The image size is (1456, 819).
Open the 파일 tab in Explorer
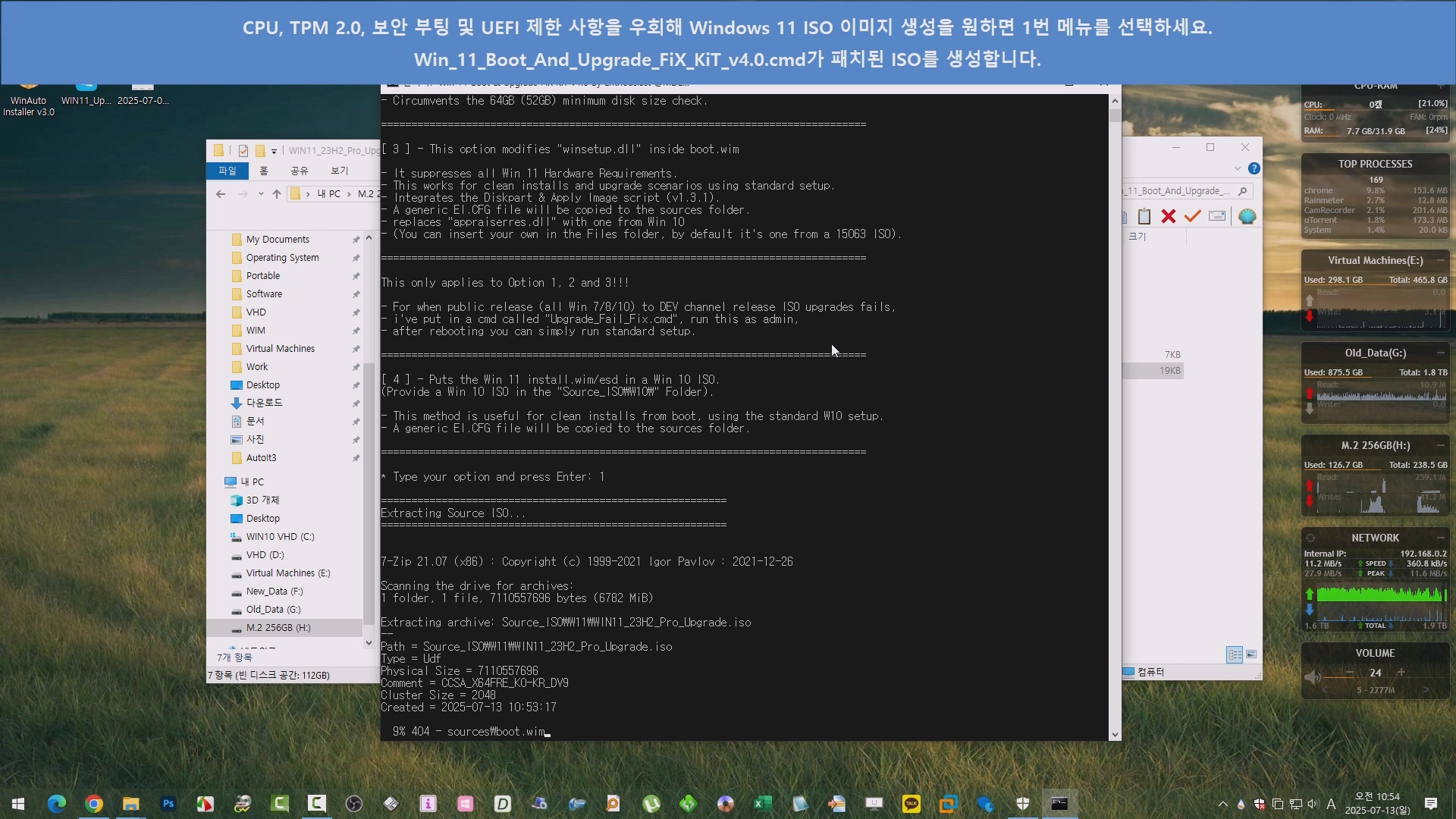tap(227, 171)
